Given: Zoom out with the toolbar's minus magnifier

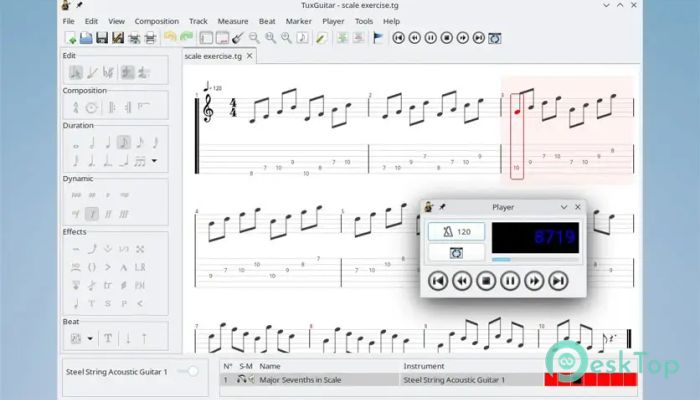Looking at the screenshot, I should (x=254, y=38).
